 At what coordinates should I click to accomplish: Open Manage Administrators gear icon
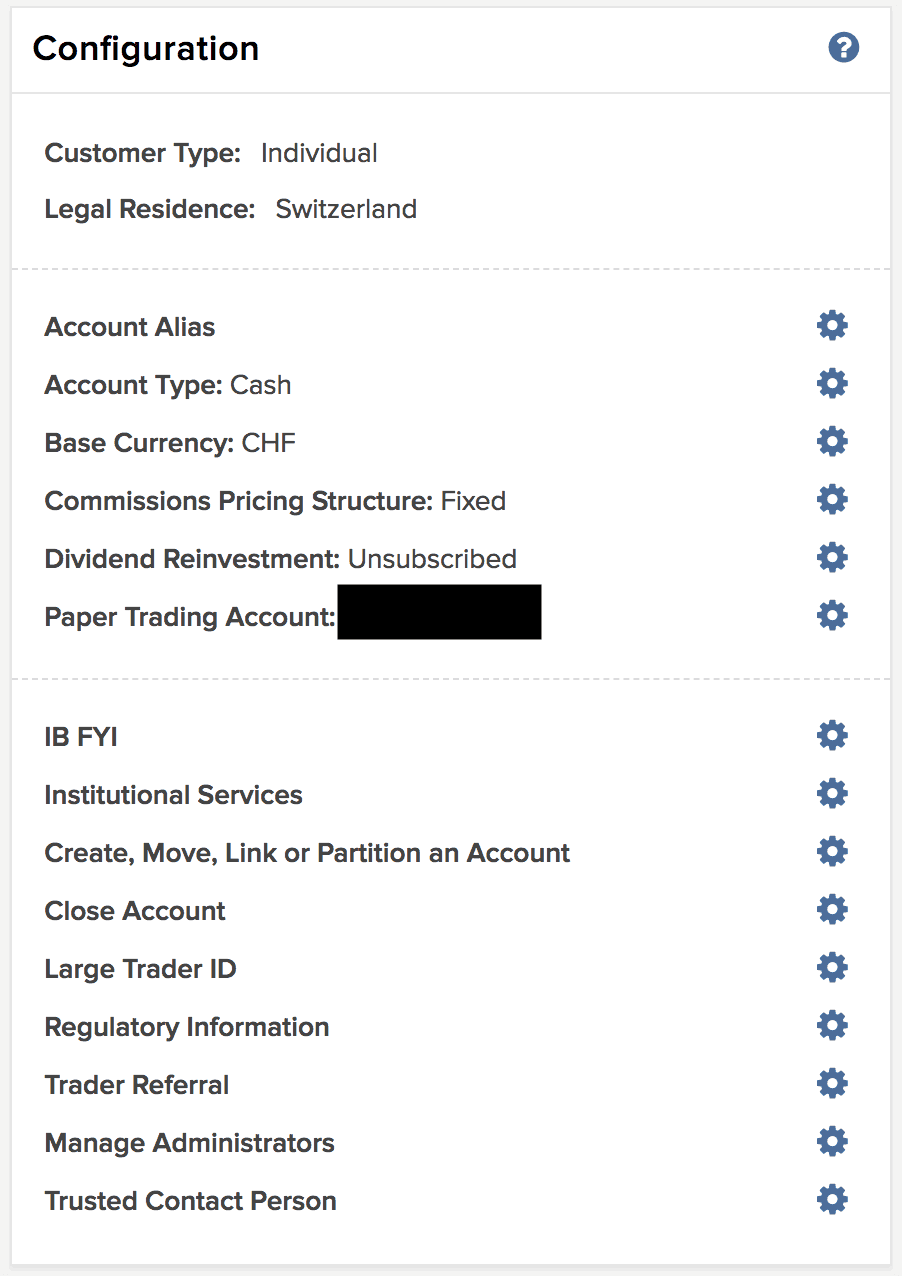[x=832, y=1141]
